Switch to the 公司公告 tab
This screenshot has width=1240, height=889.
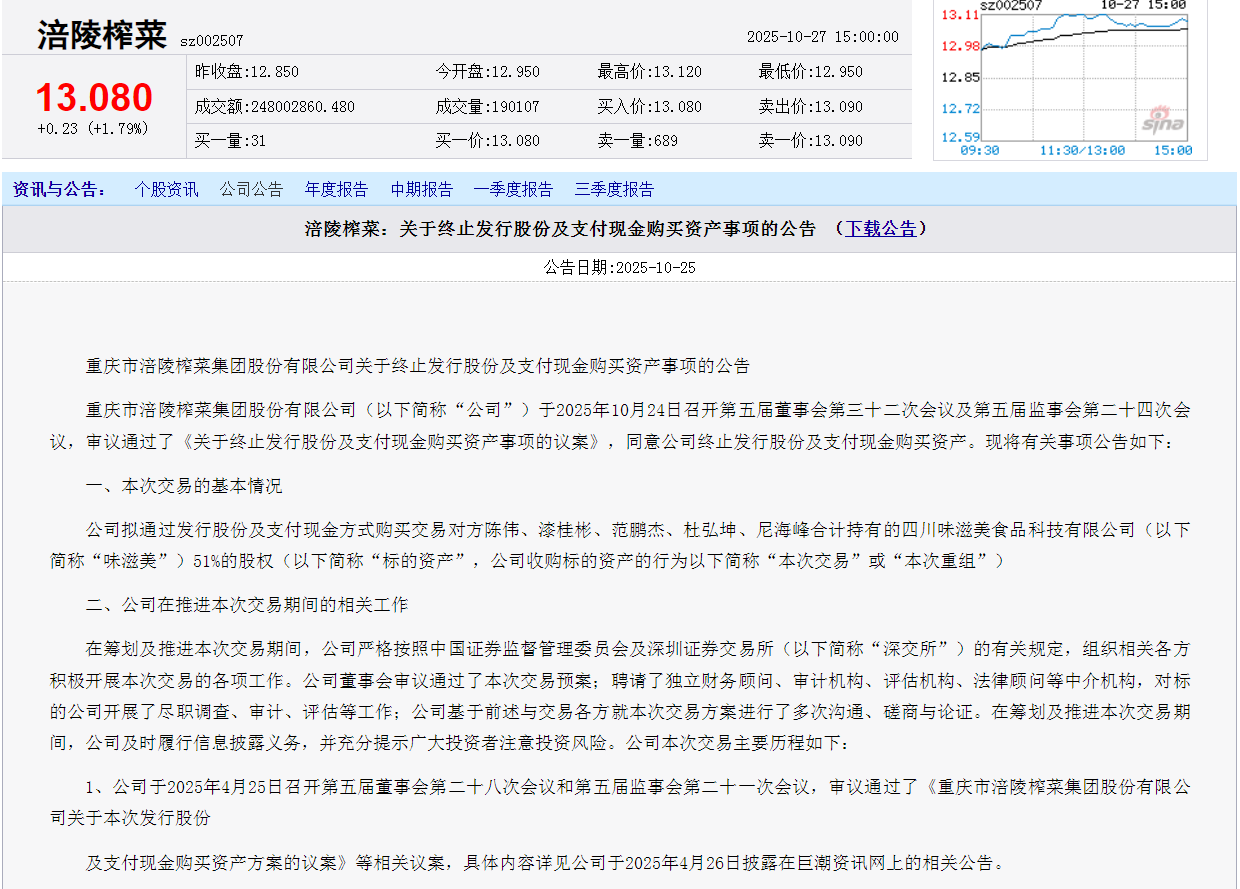coord(251,189)
